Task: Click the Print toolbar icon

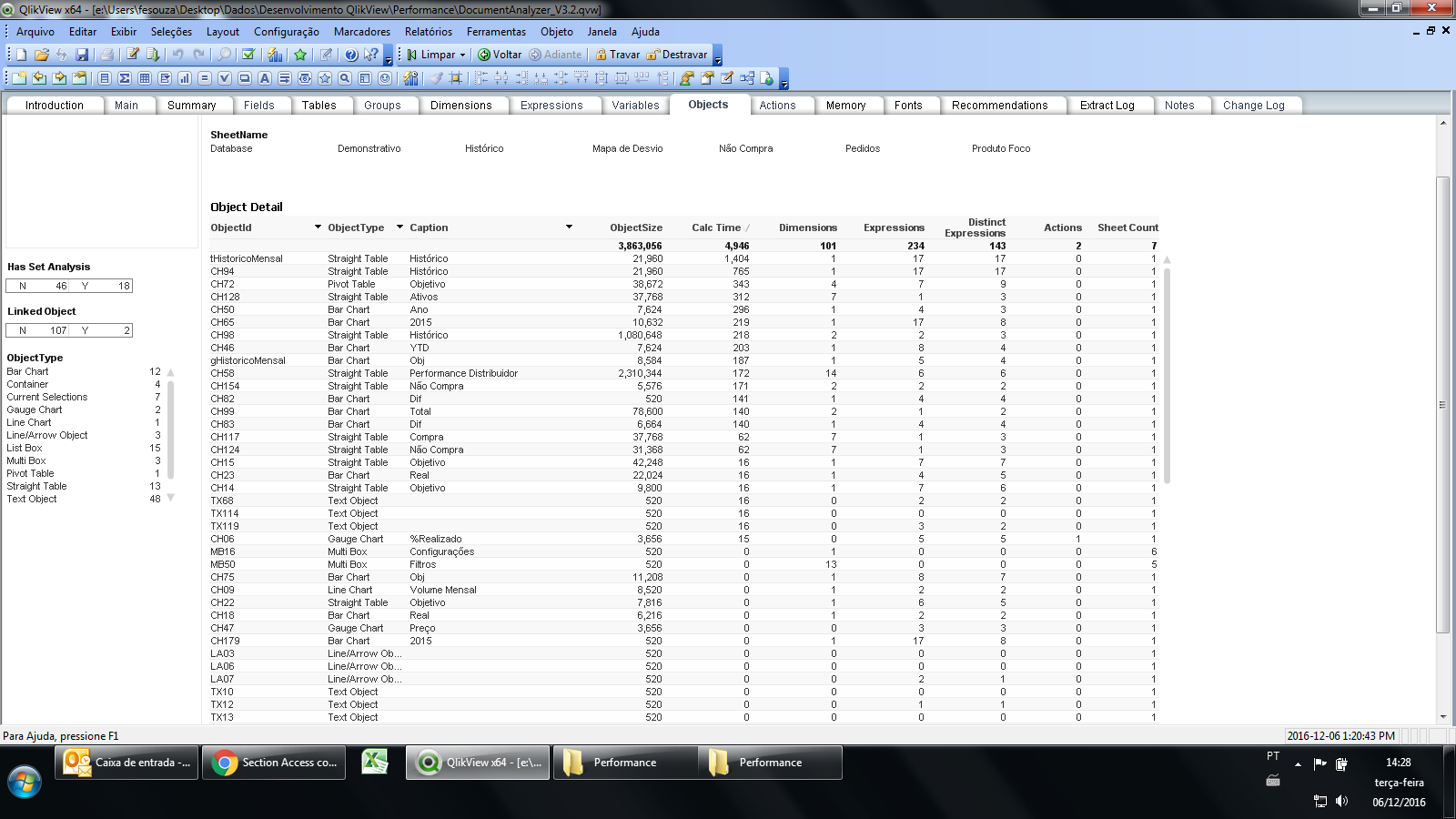Action: coord(107,55)
